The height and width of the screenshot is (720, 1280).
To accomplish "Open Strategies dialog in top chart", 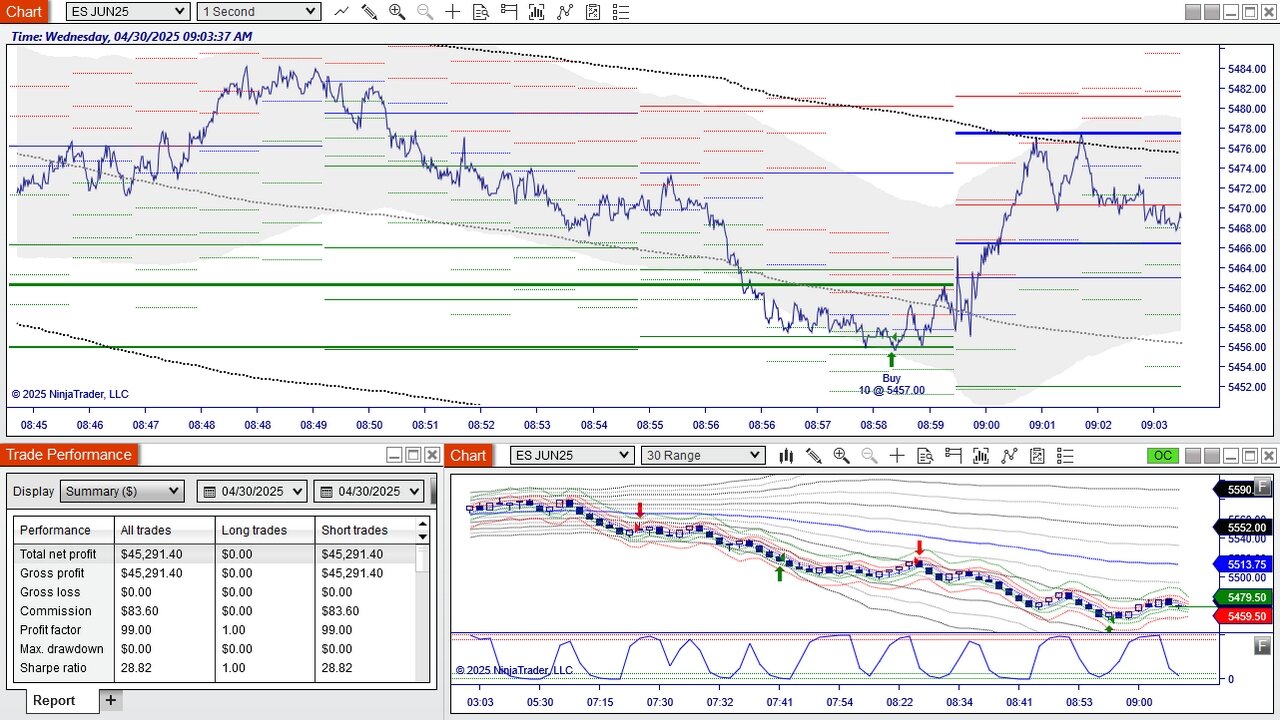I will (593, 12).
